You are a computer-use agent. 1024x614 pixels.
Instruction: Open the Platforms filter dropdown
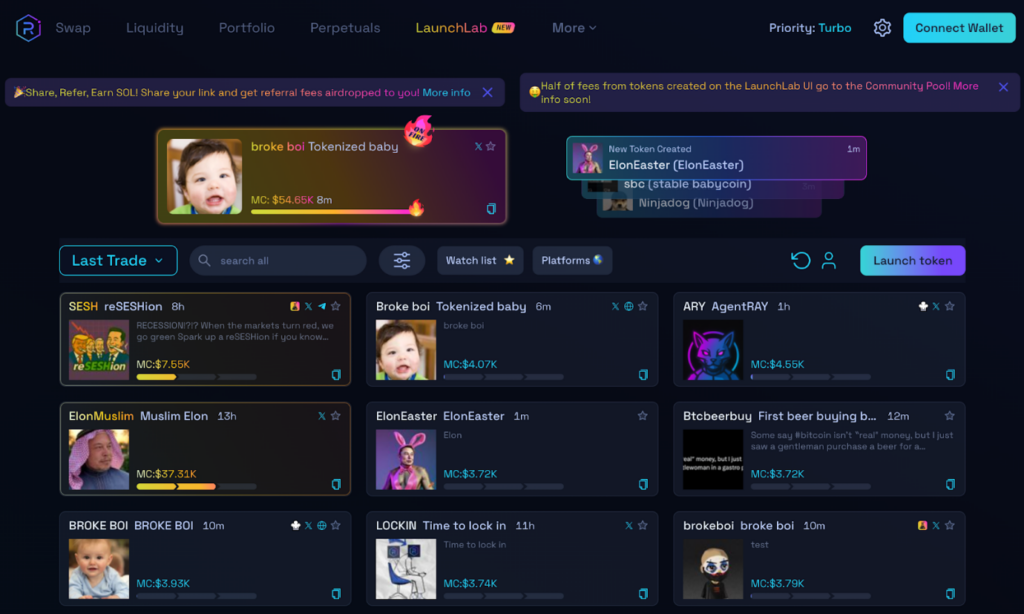pyautogui.click(x=572, y=261)
